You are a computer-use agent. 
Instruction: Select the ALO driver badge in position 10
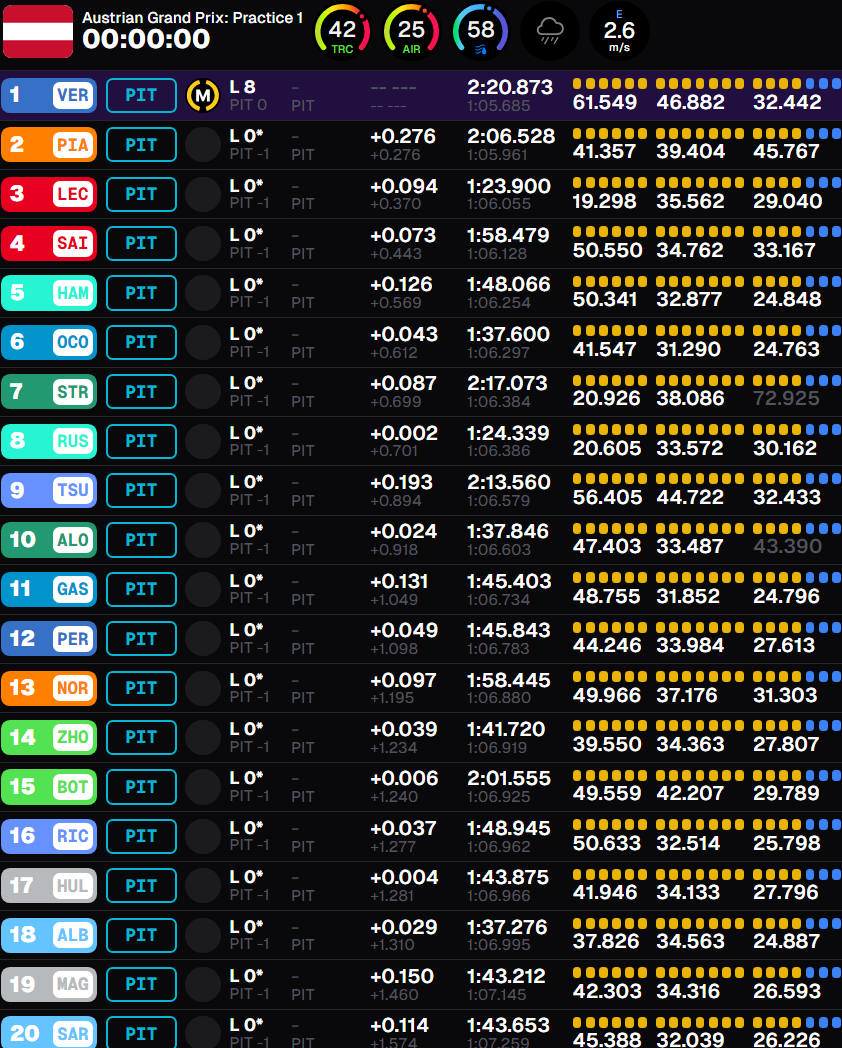tap(49, 540)
